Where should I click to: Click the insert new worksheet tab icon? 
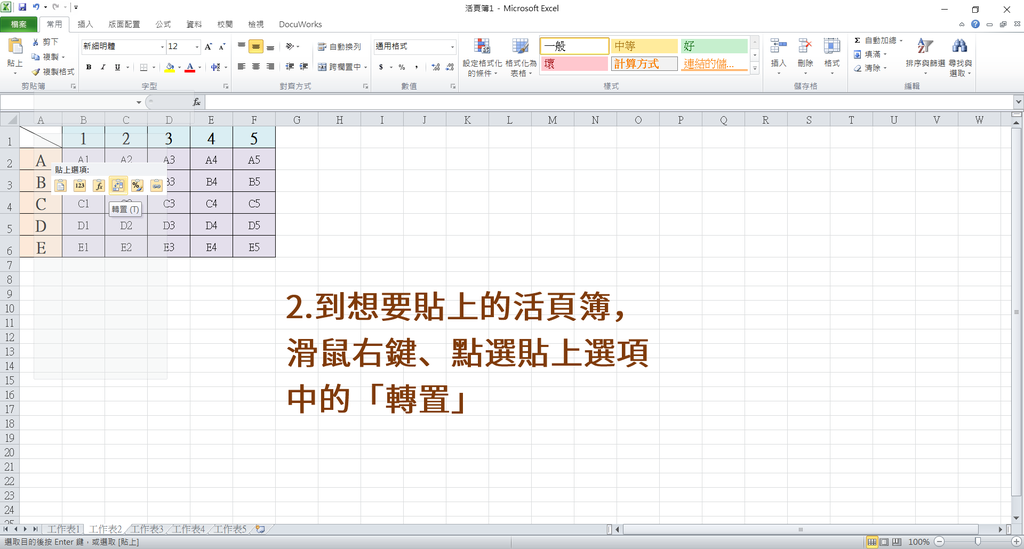(261, 529)
